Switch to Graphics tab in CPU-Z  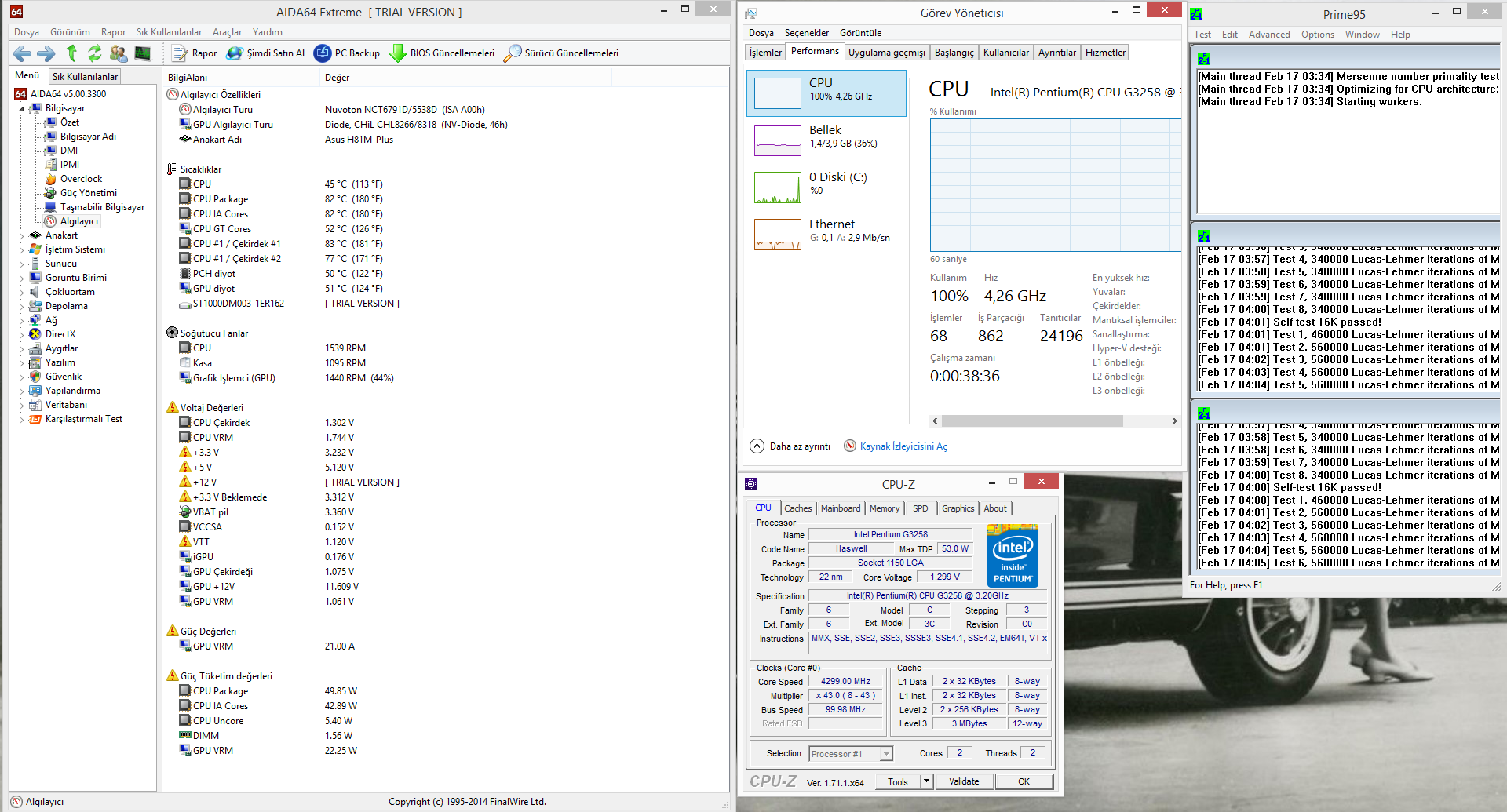click(x=958, y=508)
